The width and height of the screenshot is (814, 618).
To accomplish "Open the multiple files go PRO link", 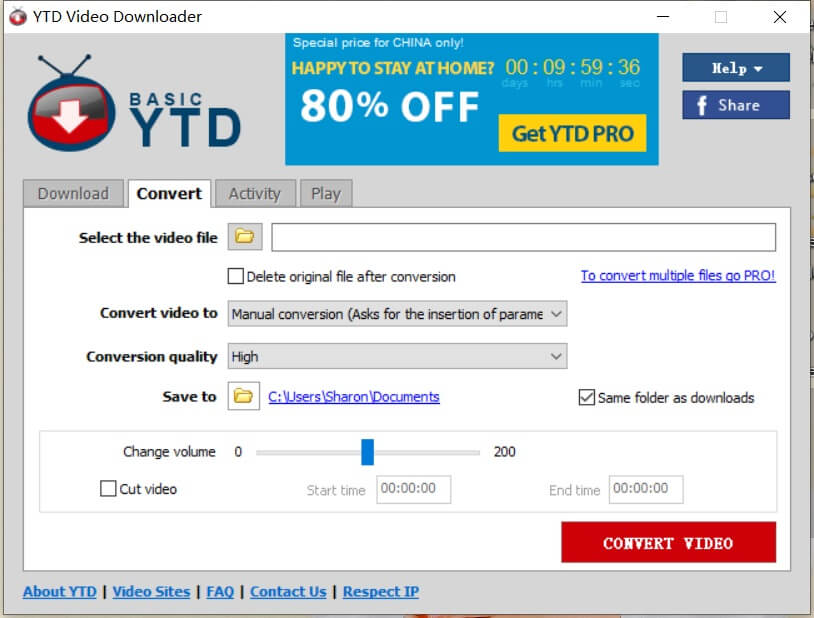I will (x=677, y=275).
